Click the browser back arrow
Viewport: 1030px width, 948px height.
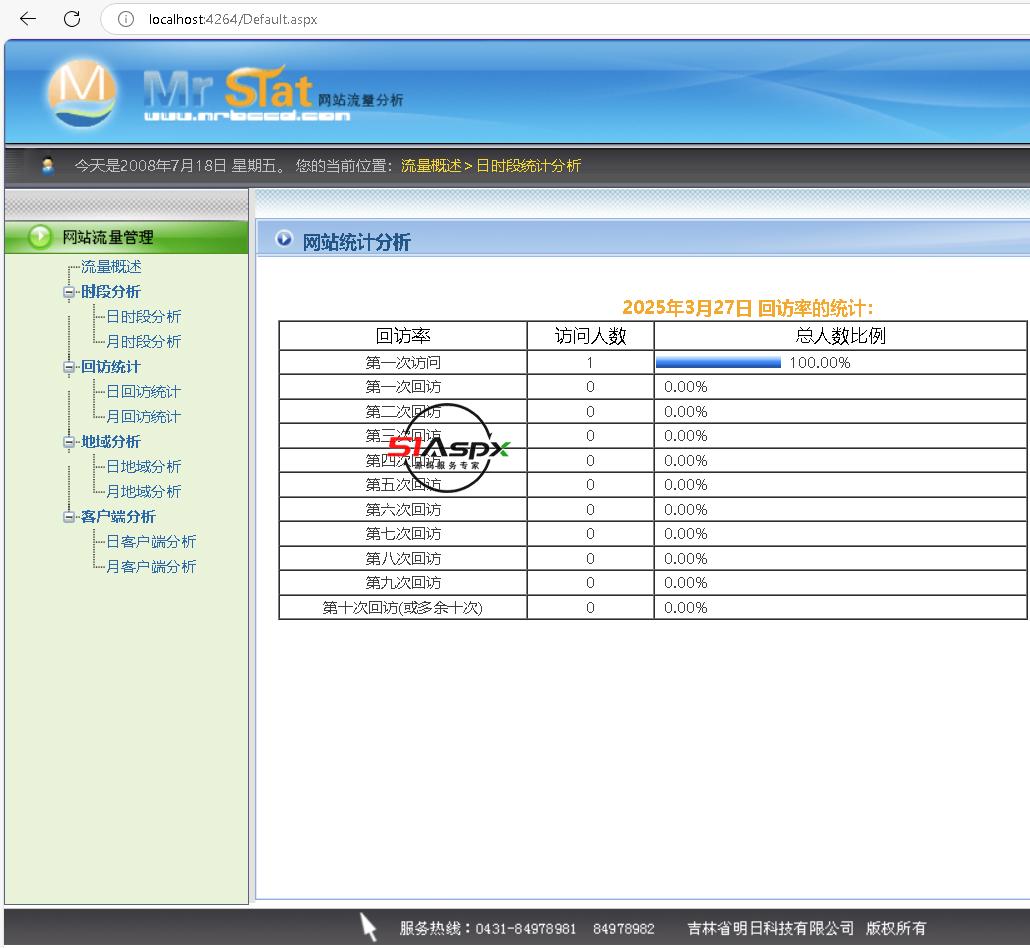click(28, 19)
